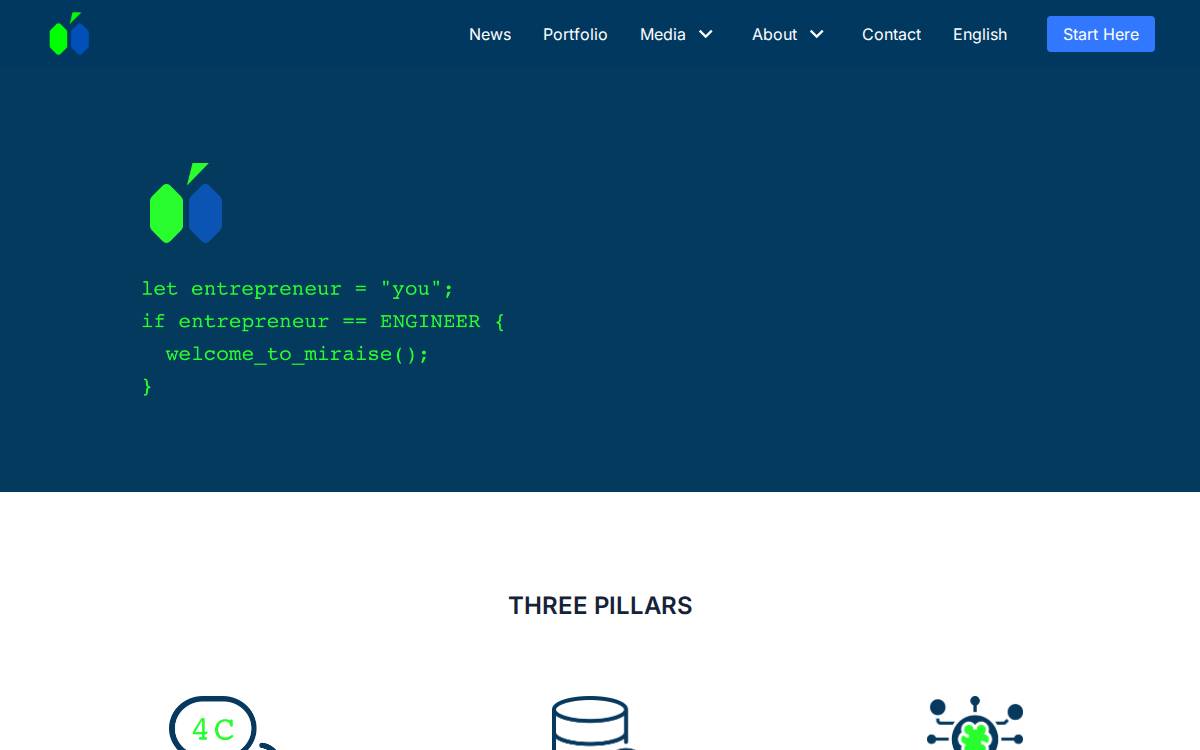Click the database cylinder pillar icon
The width and height of the screenshot is (1200, 750).
click(x=595, y=723)
